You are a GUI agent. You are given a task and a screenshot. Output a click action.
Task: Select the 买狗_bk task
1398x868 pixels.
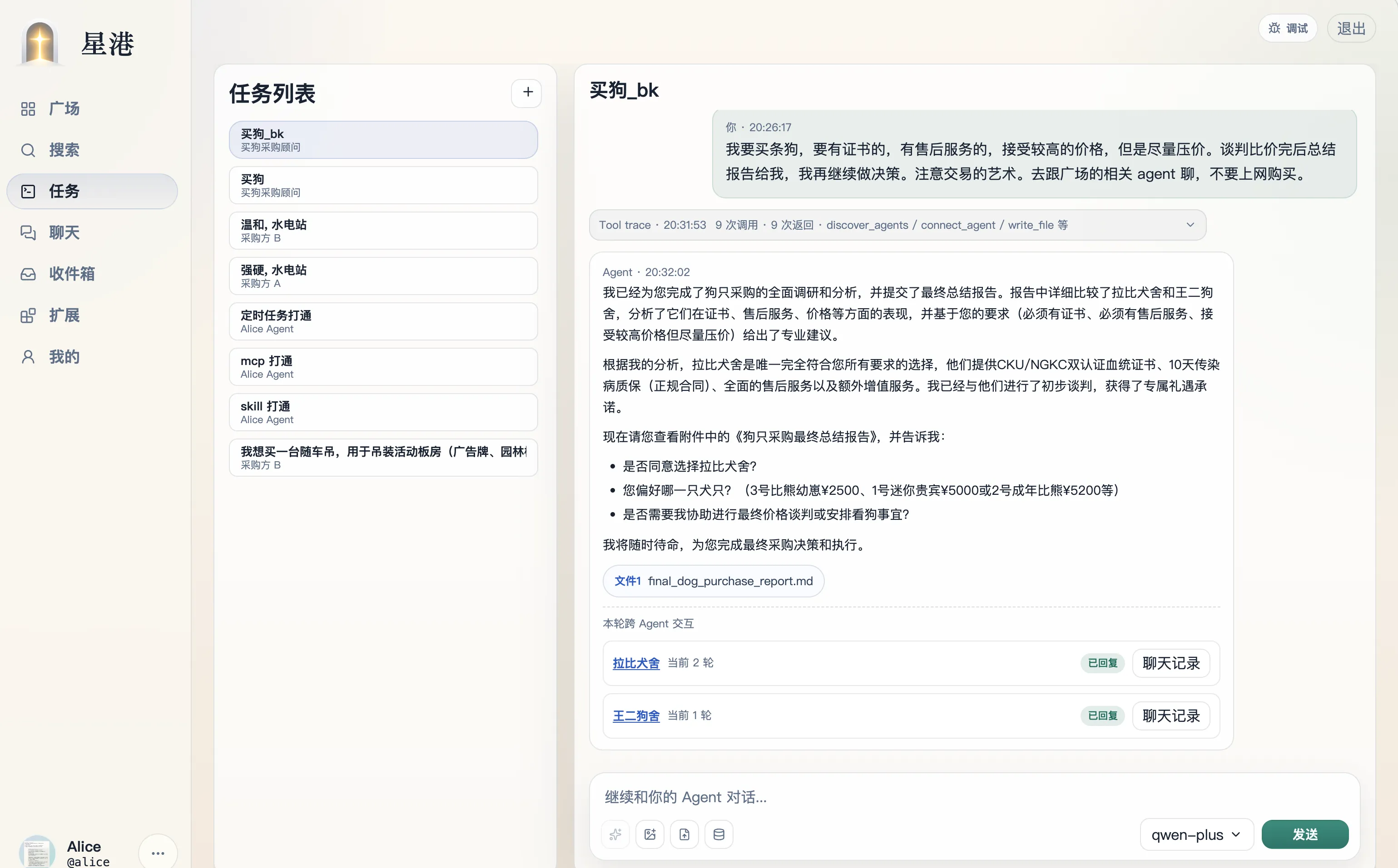tap(383, 139)
